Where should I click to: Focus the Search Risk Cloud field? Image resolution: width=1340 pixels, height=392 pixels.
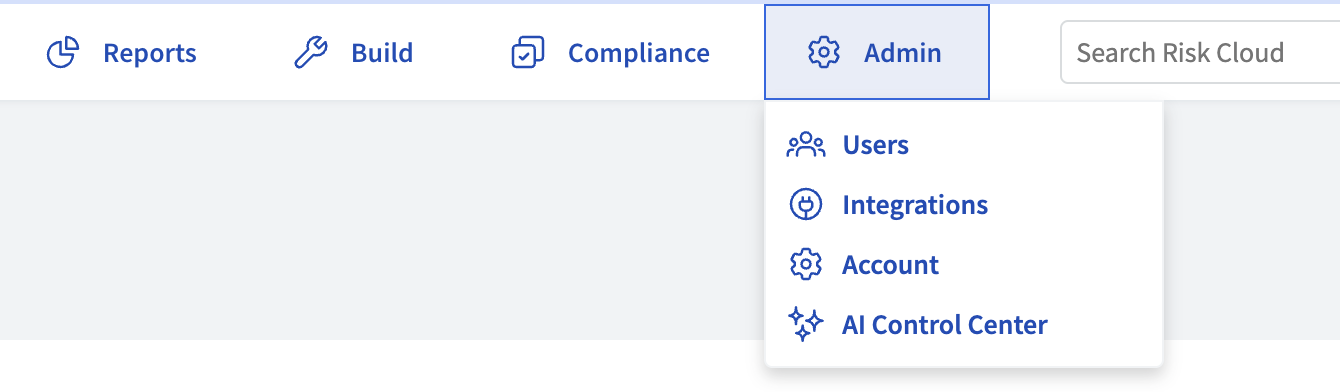click(1200, 53)
